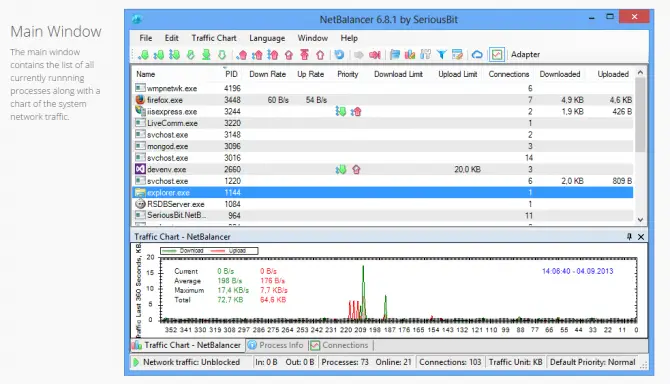Open the File menu
This screenshot has width=670, height=384.
pos(146,38)
